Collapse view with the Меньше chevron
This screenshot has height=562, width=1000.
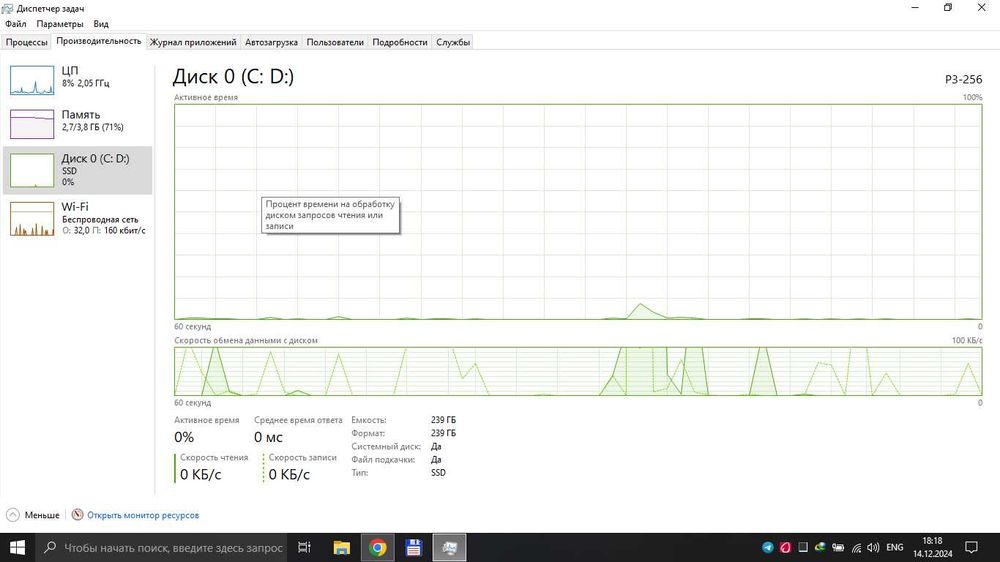13,515
